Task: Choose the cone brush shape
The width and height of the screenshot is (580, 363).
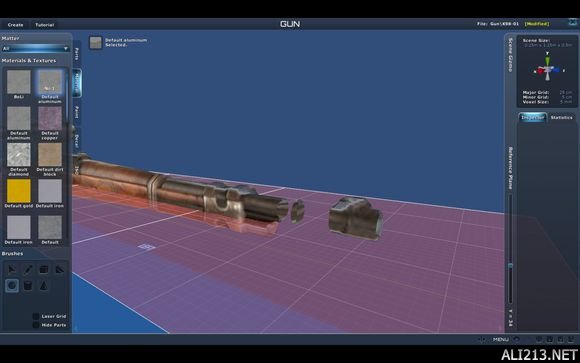Action: tap(44, 286)
